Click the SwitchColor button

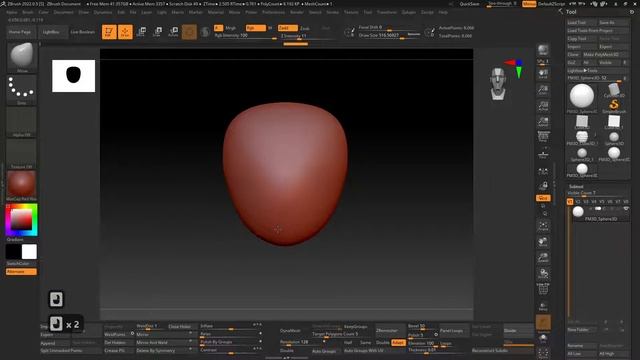click(21, 264)
